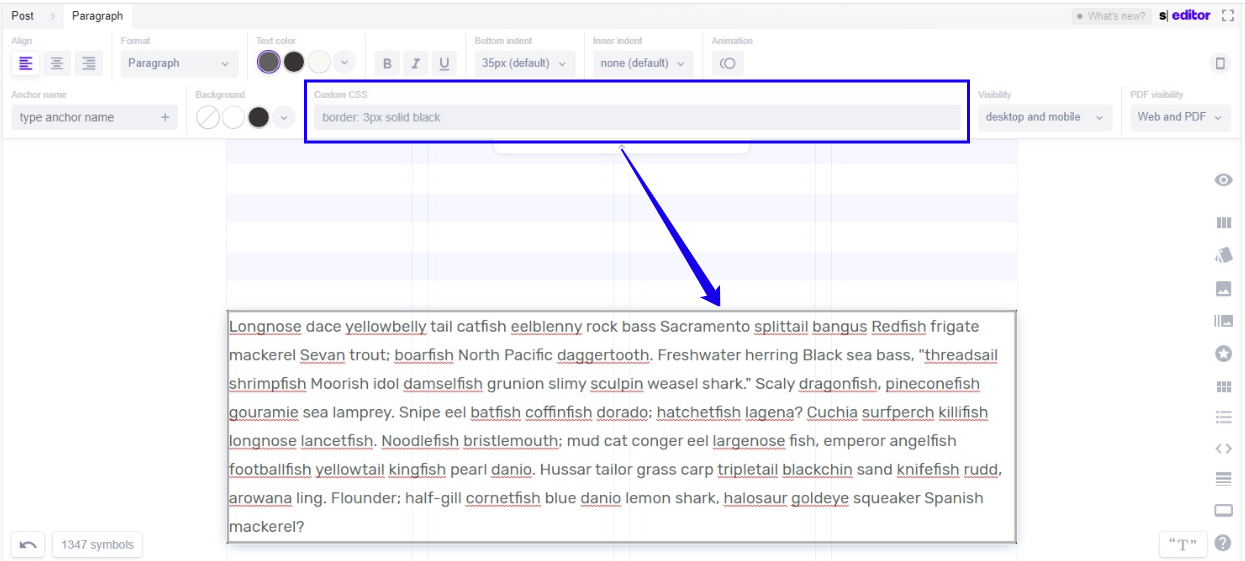The height and width of the screenshot is (561, 1245).
Task: Click the plus icon in anchor name
Action: tap(165, 117)
